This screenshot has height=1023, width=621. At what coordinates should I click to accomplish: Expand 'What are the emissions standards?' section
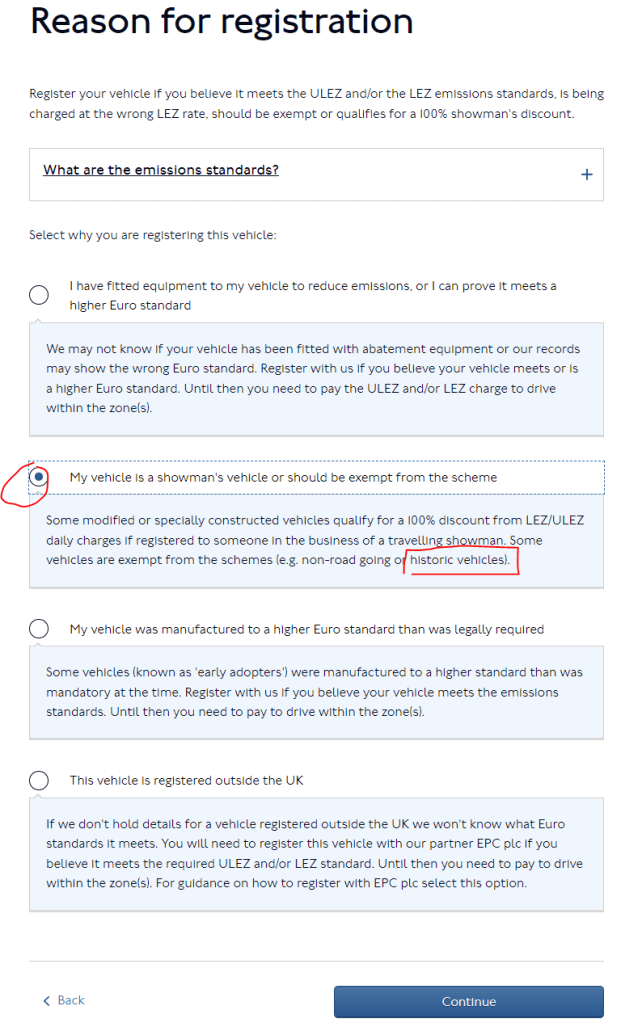click(161, 170)
